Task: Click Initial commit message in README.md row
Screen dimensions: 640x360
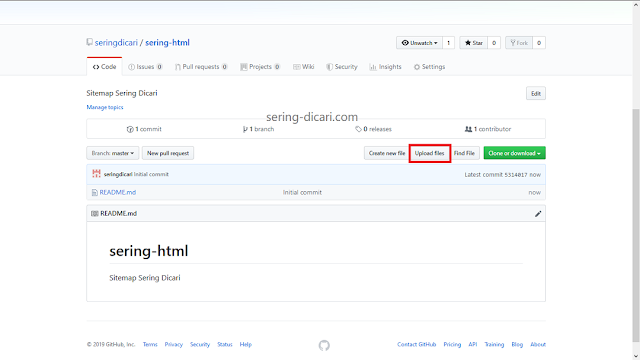Action: coord(302,192)
